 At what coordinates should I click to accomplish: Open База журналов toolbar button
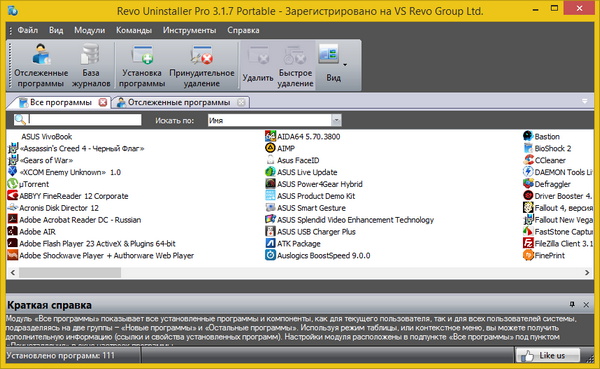click(91, 66)
